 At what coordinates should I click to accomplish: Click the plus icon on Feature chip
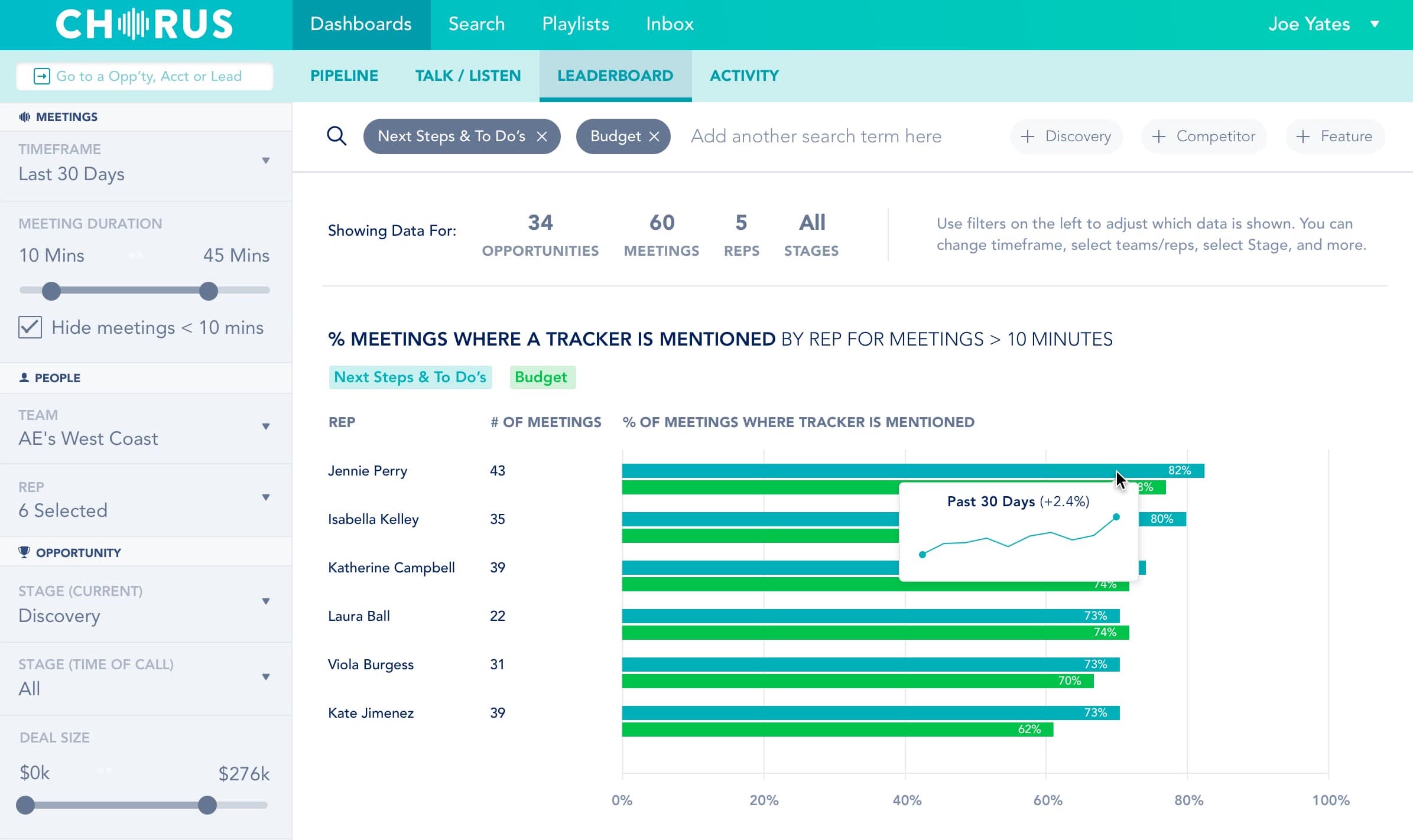1303,136
